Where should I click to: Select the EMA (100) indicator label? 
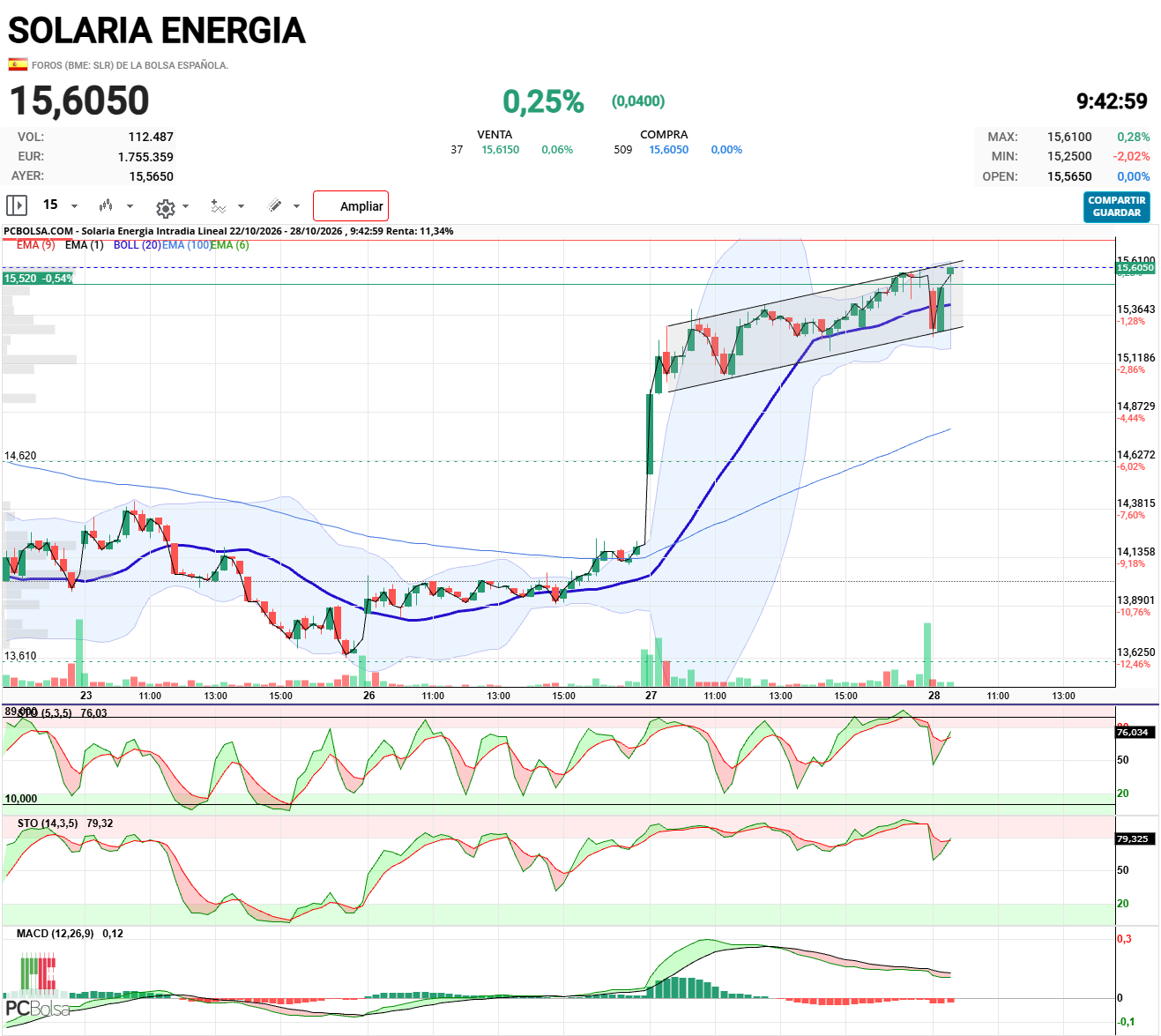tap(186, 245)
